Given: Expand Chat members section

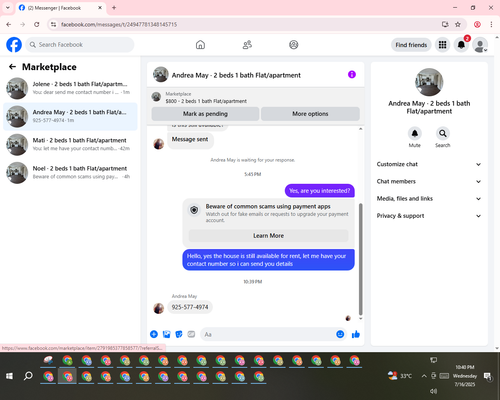Looking at the screenshot, I should (x=429, y=181).
